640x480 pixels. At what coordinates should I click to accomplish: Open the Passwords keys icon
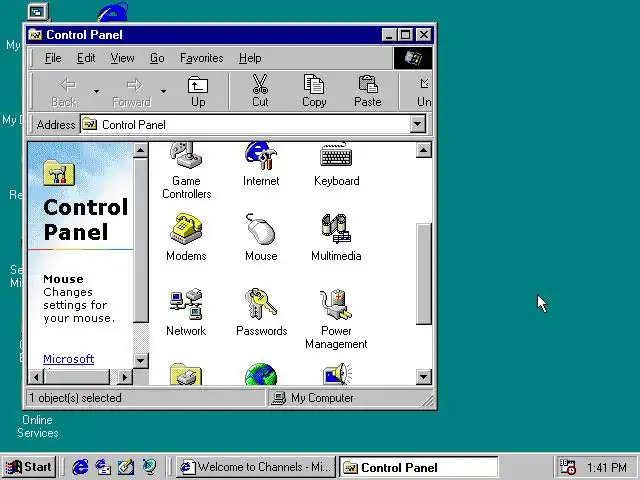[261, 304]
